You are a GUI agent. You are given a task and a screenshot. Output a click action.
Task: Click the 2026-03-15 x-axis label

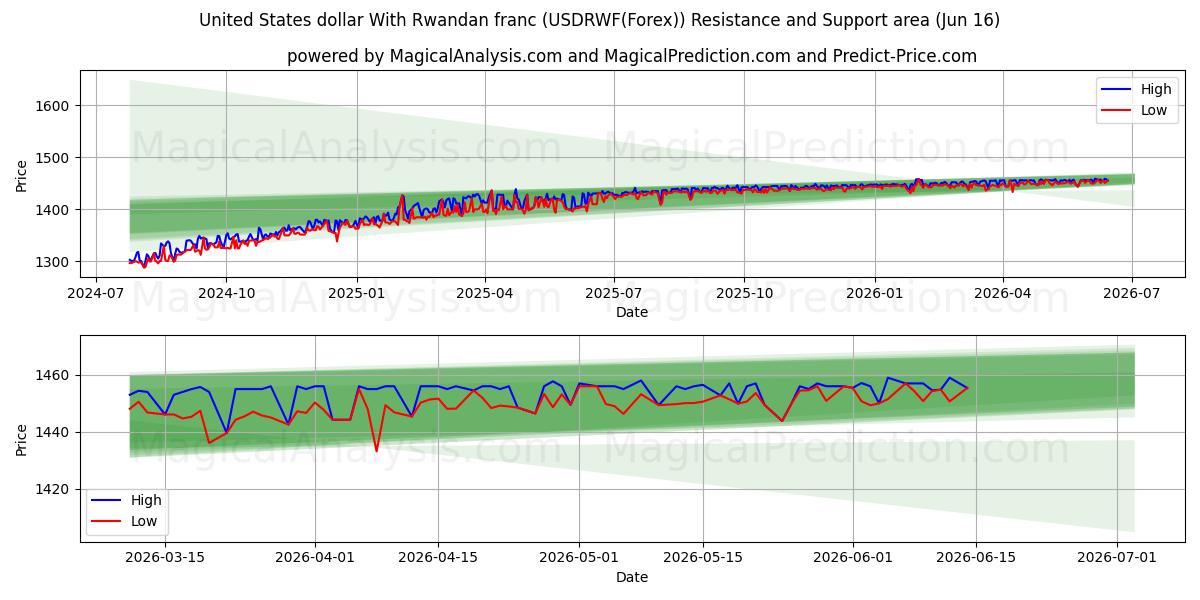click(165, 557)
